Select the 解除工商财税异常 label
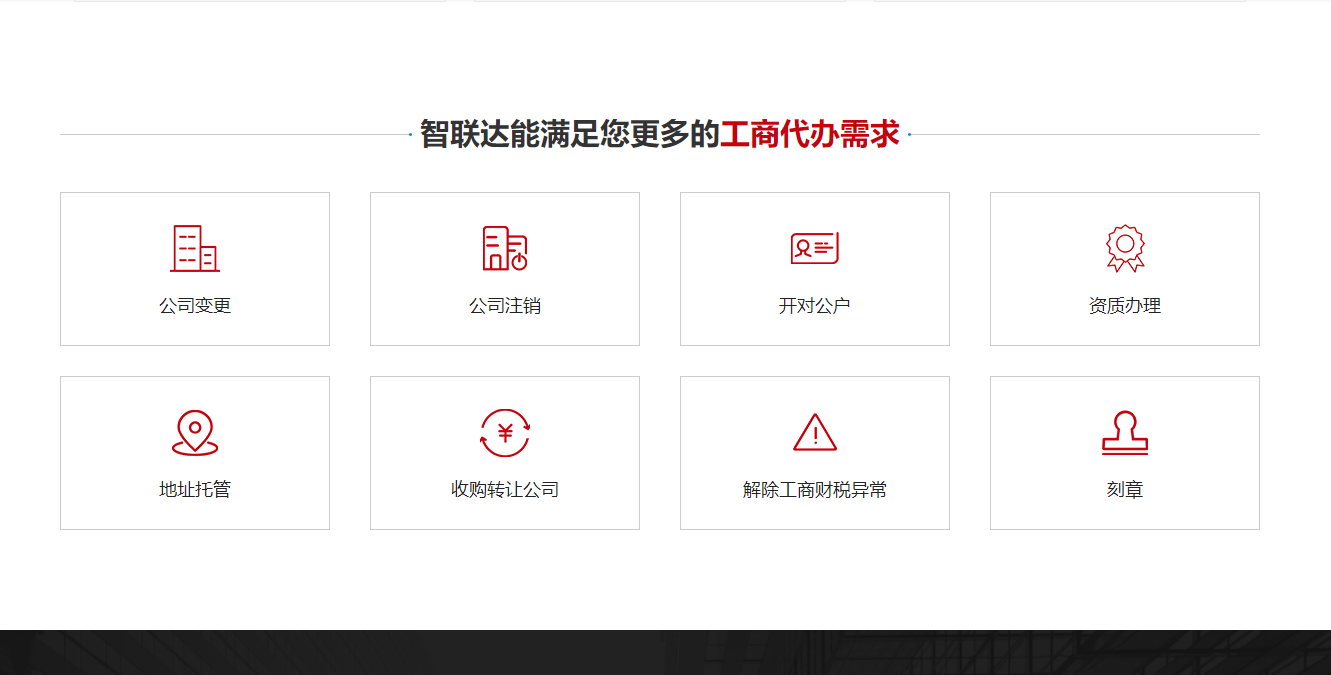This screenshot has width=1331, height=675. [x=815, y=490]
